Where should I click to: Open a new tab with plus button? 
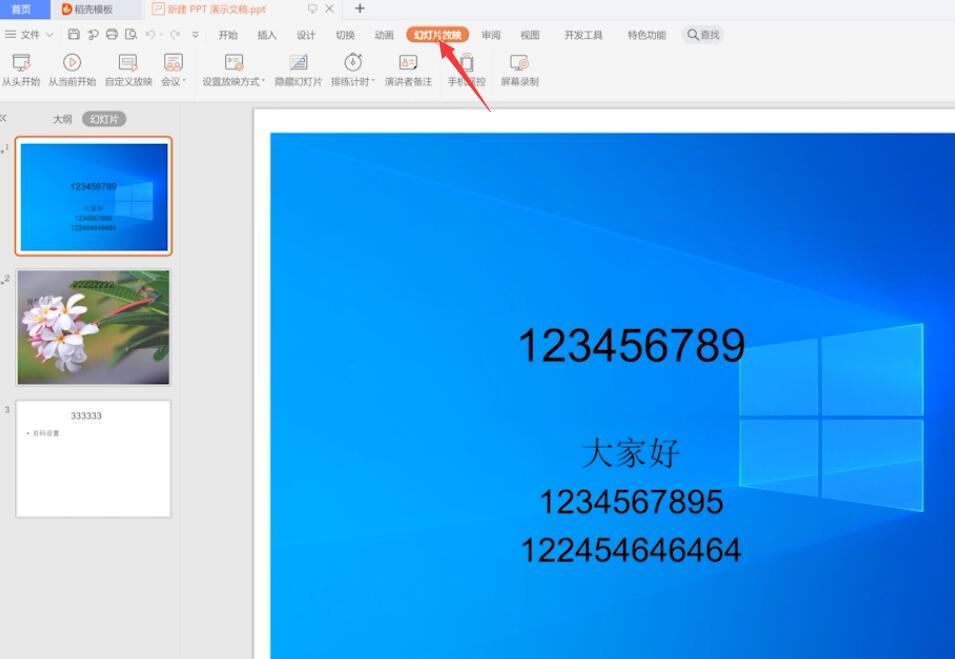pos(360,9)
